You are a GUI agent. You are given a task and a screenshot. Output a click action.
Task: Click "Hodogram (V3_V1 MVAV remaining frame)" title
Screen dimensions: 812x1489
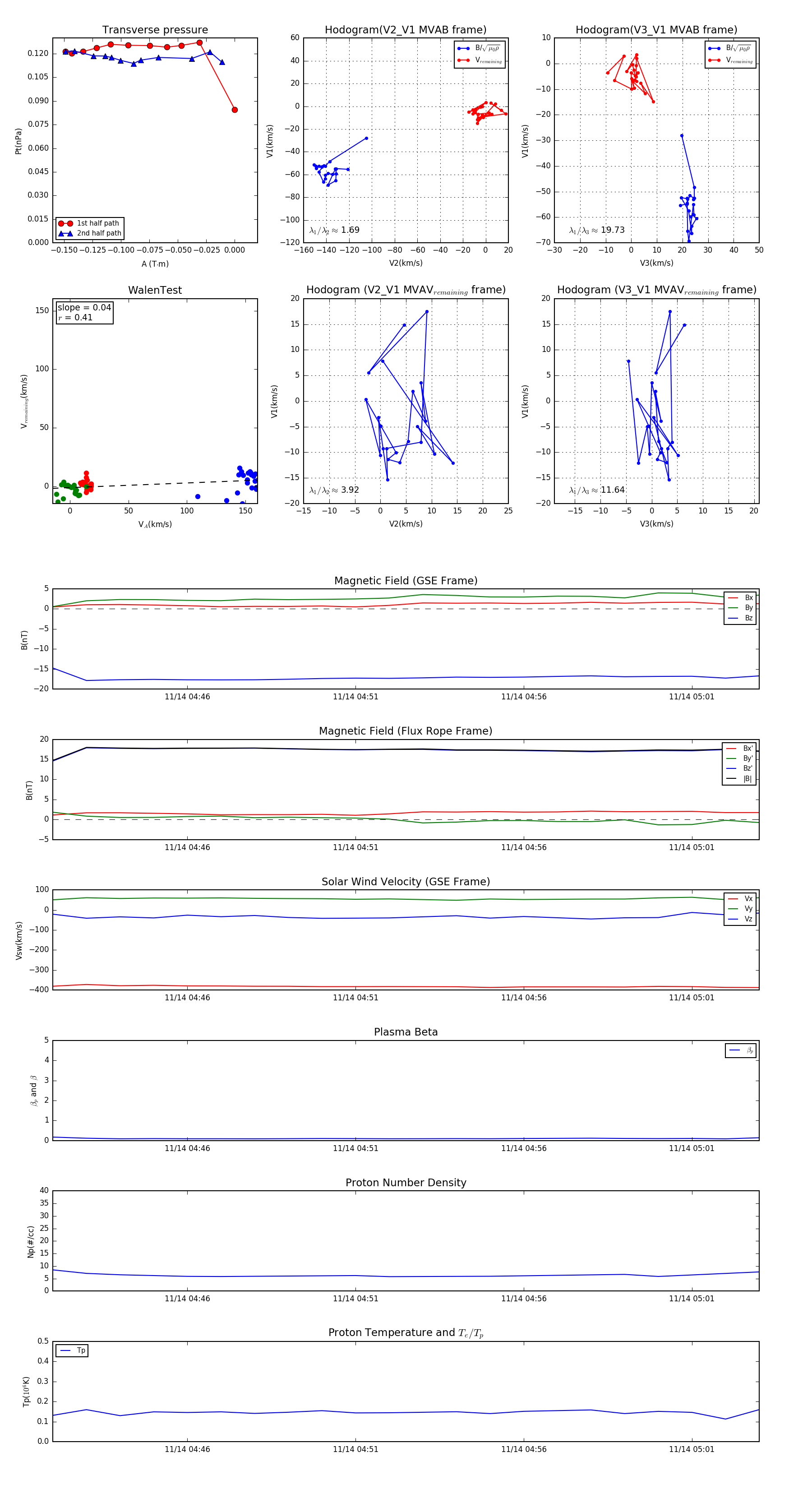656,290
